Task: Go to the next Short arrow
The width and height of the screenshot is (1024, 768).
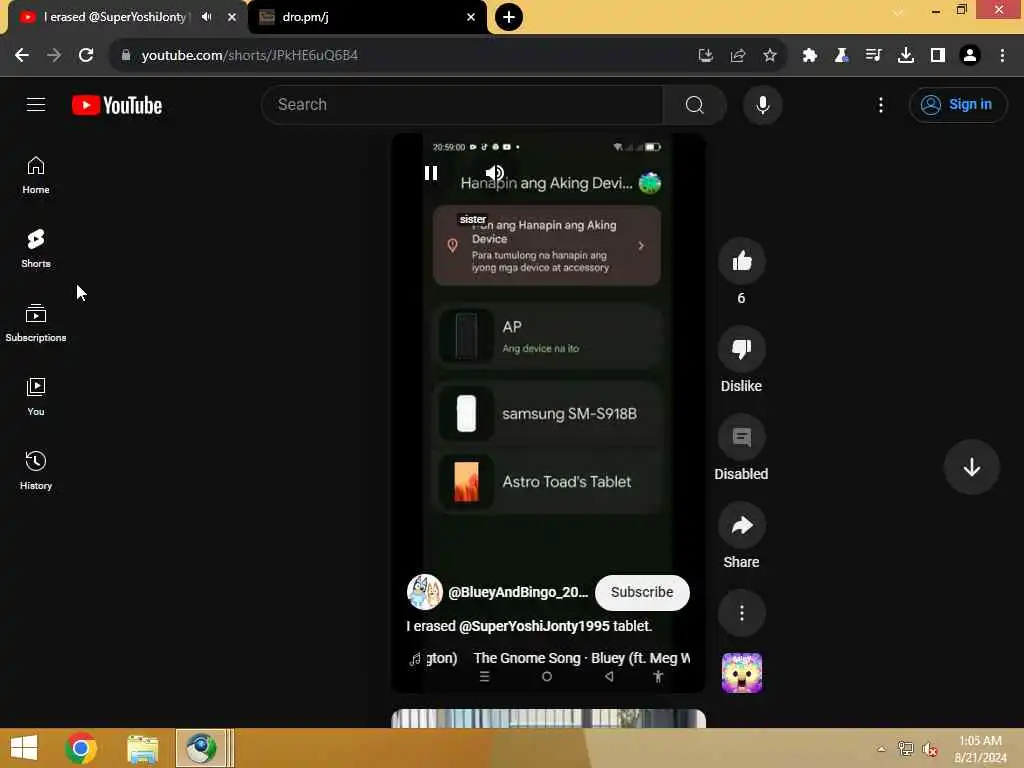Action: click(x=971, y=467)
